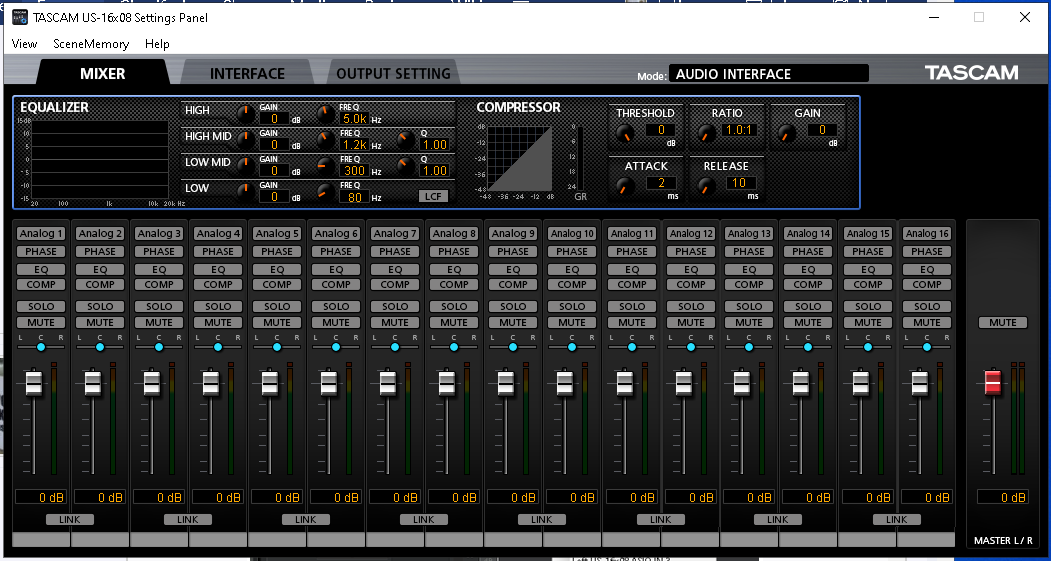
Task: Click the EQ HIGH gain knob
Action: click(x=246, y=115)
